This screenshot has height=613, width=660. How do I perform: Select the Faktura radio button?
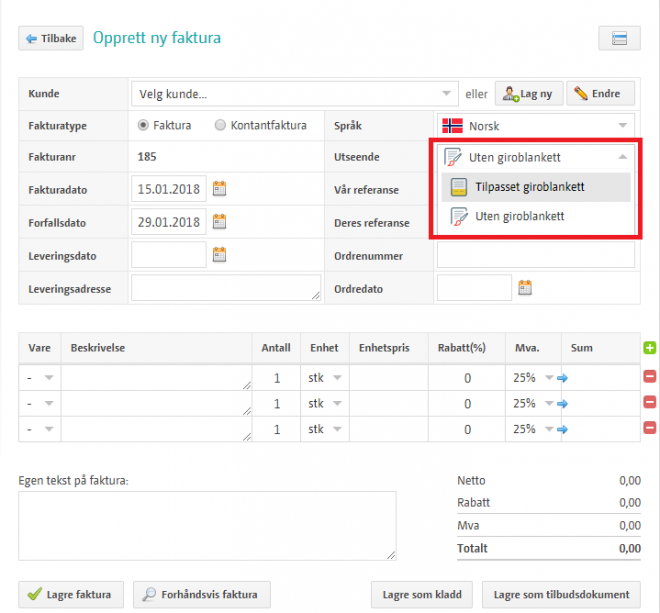point(143,126)
